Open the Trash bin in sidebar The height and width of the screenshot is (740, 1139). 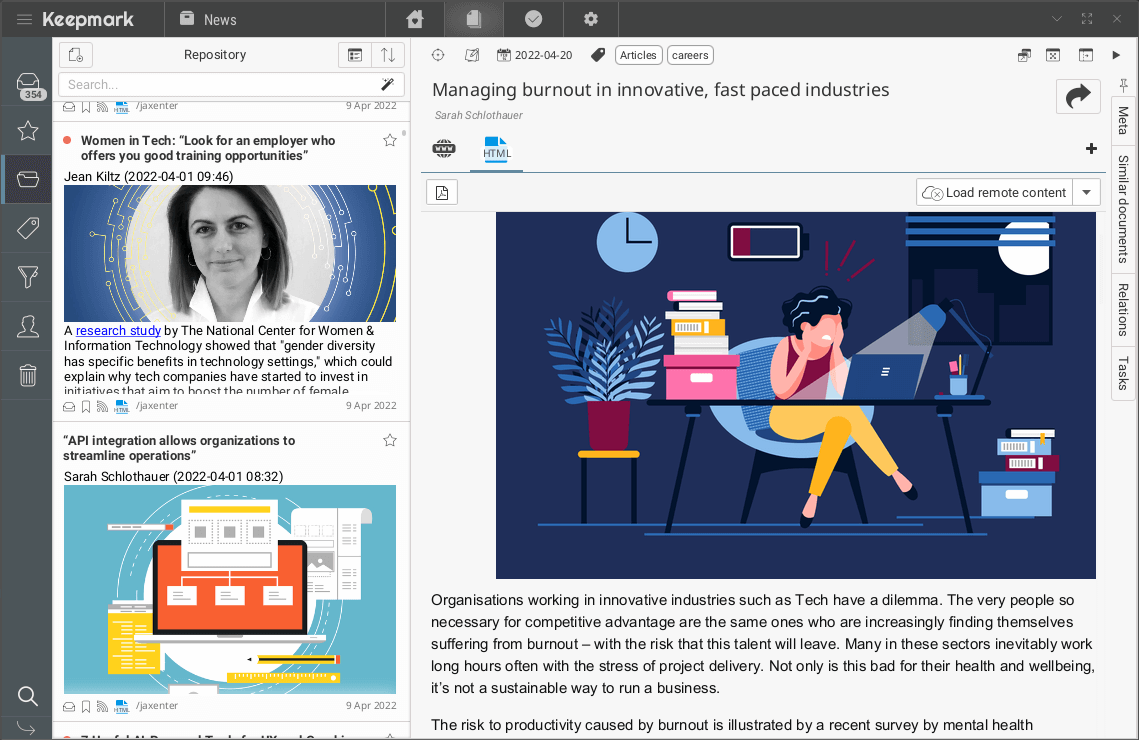[x=28, y=375]
